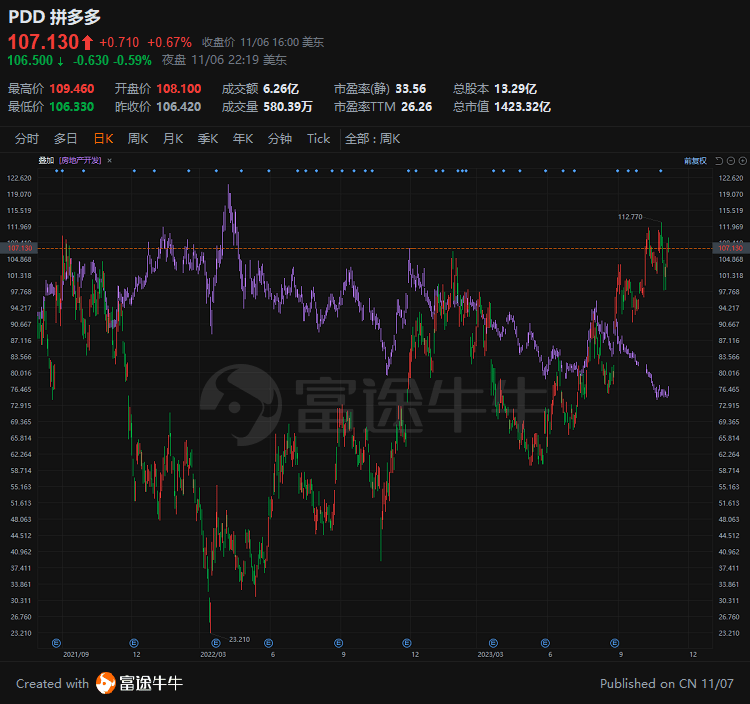
Task: Click the 收盘价 11/06 16:00 美东 timestamp
Action: click(x=263, y=43)
